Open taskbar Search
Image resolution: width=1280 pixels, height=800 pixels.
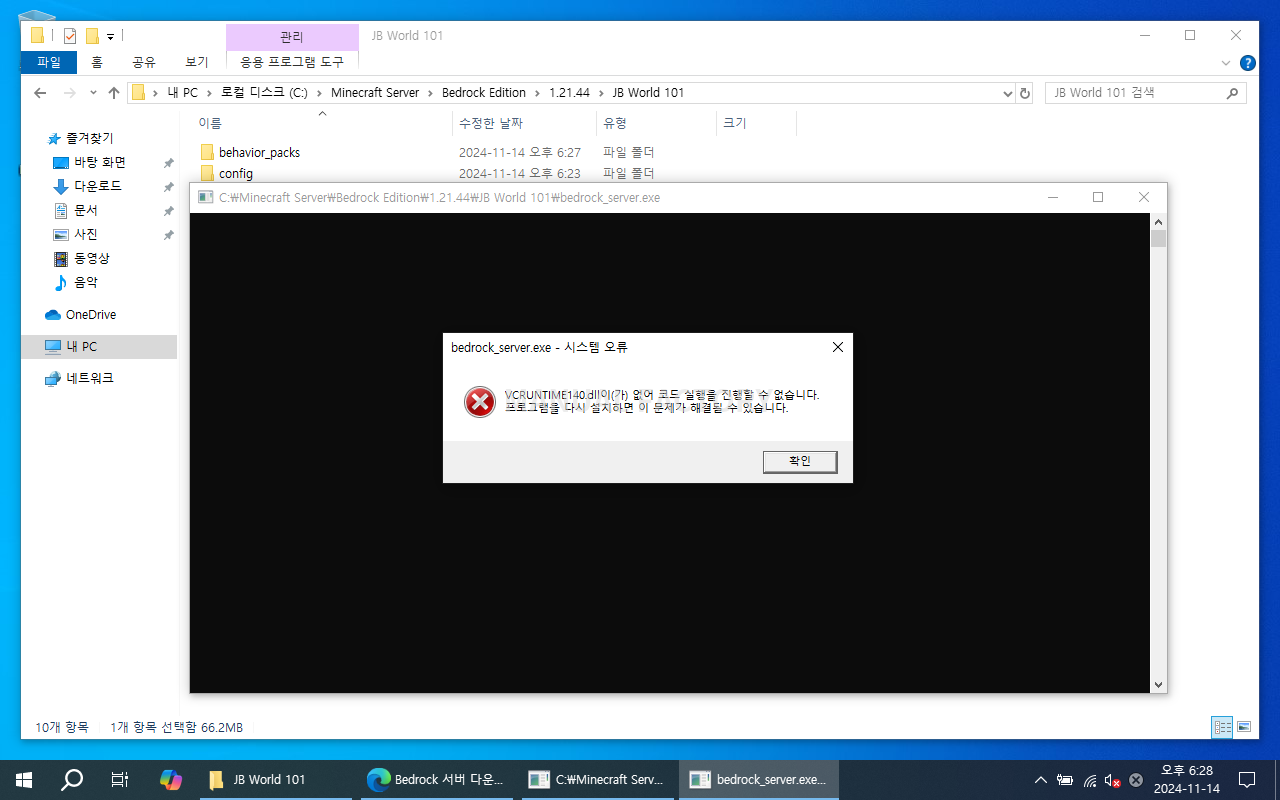[72, 779]
